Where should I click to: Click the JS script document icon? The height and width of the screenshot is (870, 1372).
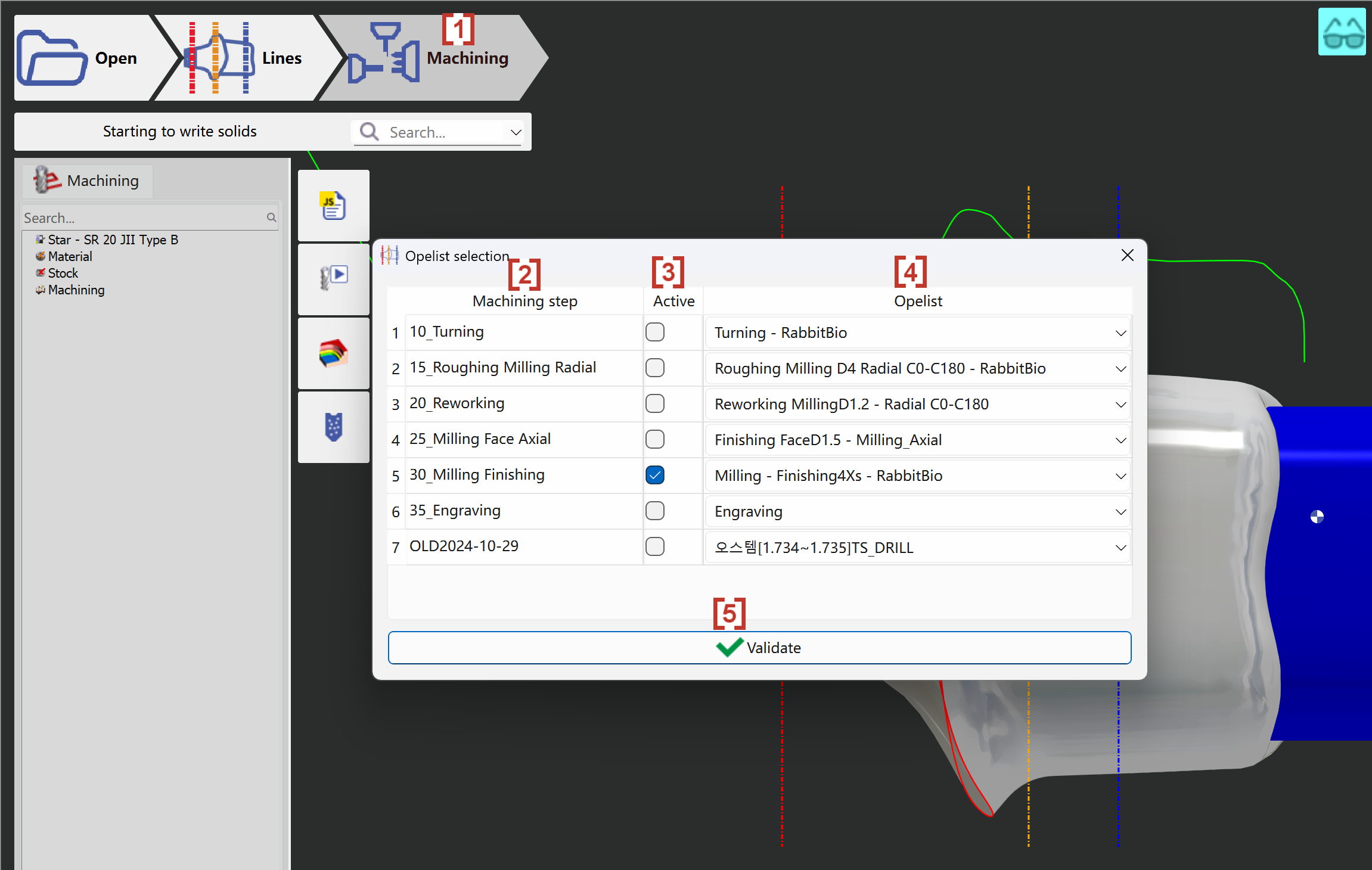click(x=333, y=206)
